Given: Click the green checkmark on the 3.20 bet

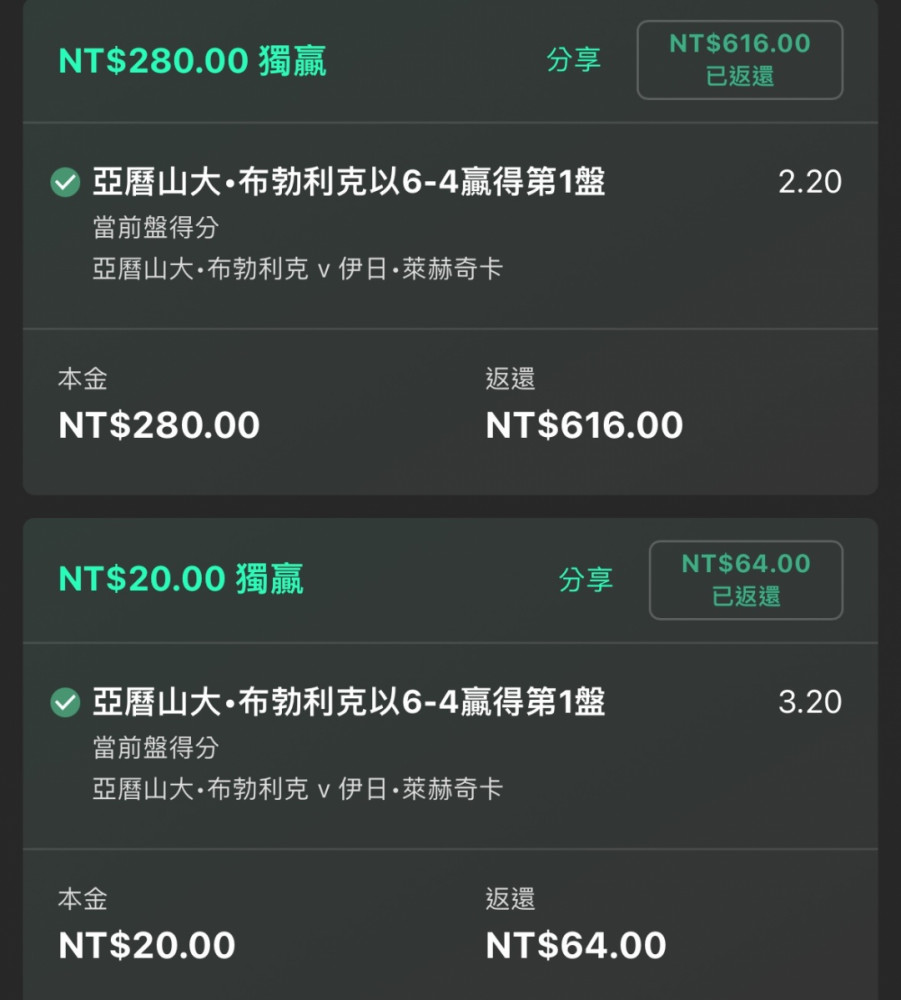Looking at the screenshot, I should pos(65,703).
